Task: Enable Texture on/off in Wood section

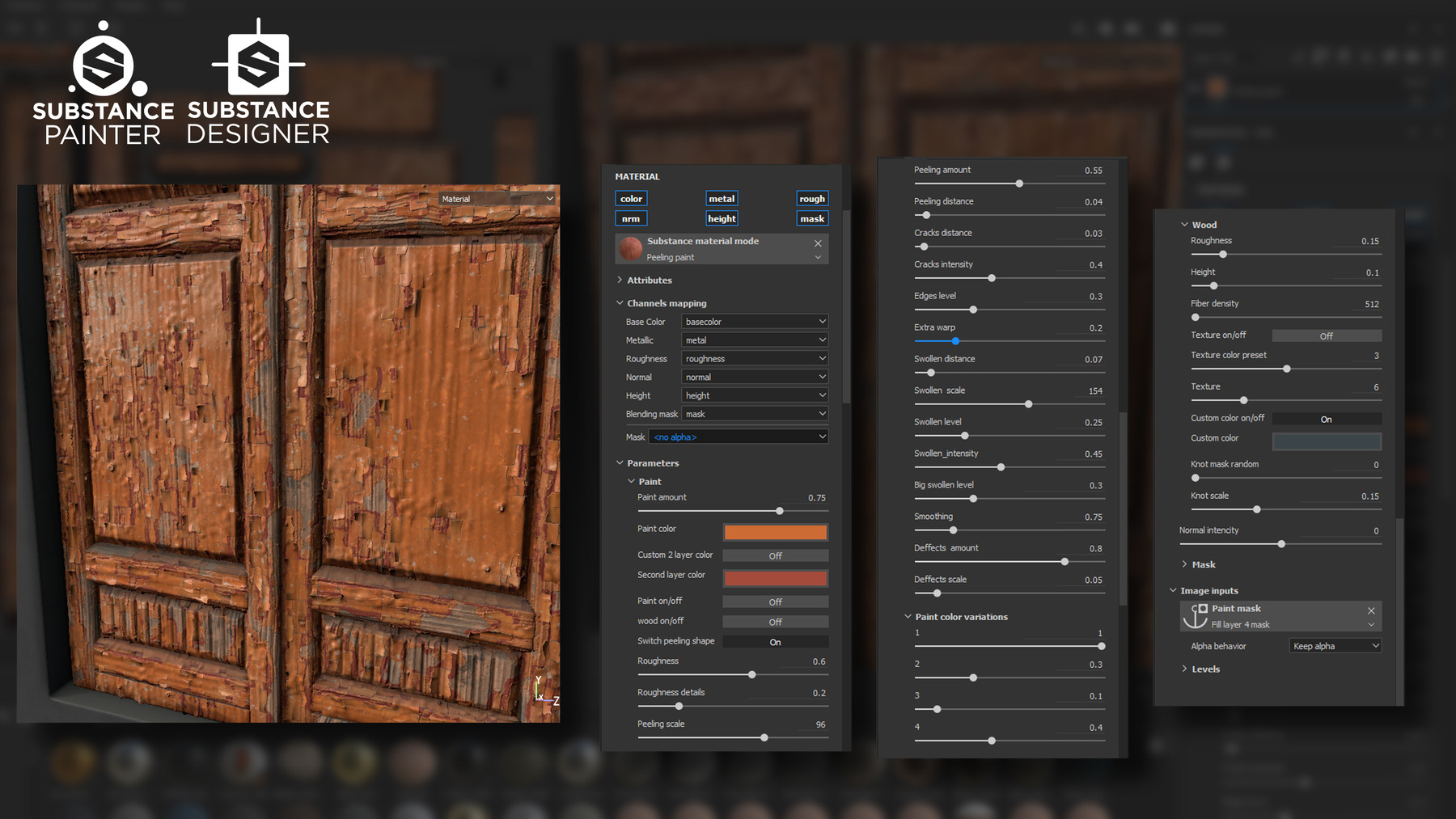Action: click(x=1327, y=336)
